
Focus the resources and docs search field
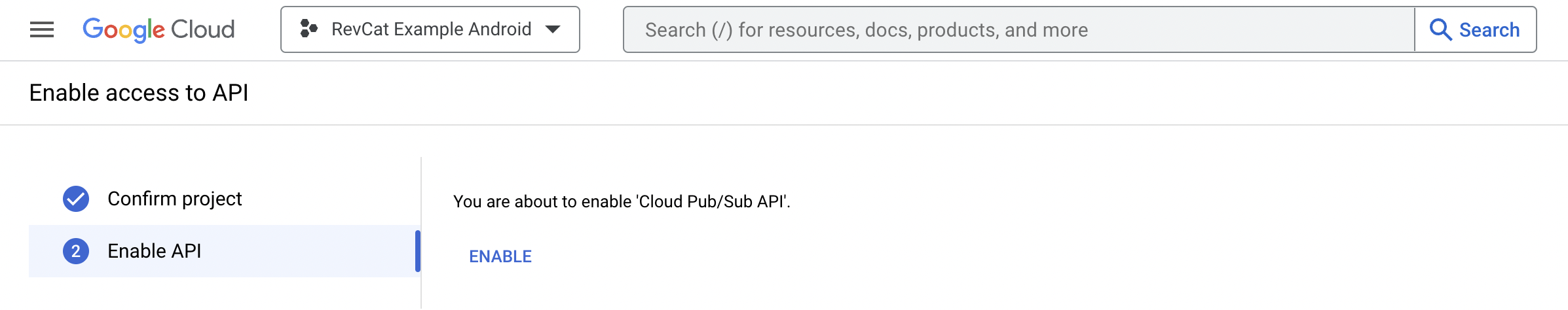pos(1019,29)
